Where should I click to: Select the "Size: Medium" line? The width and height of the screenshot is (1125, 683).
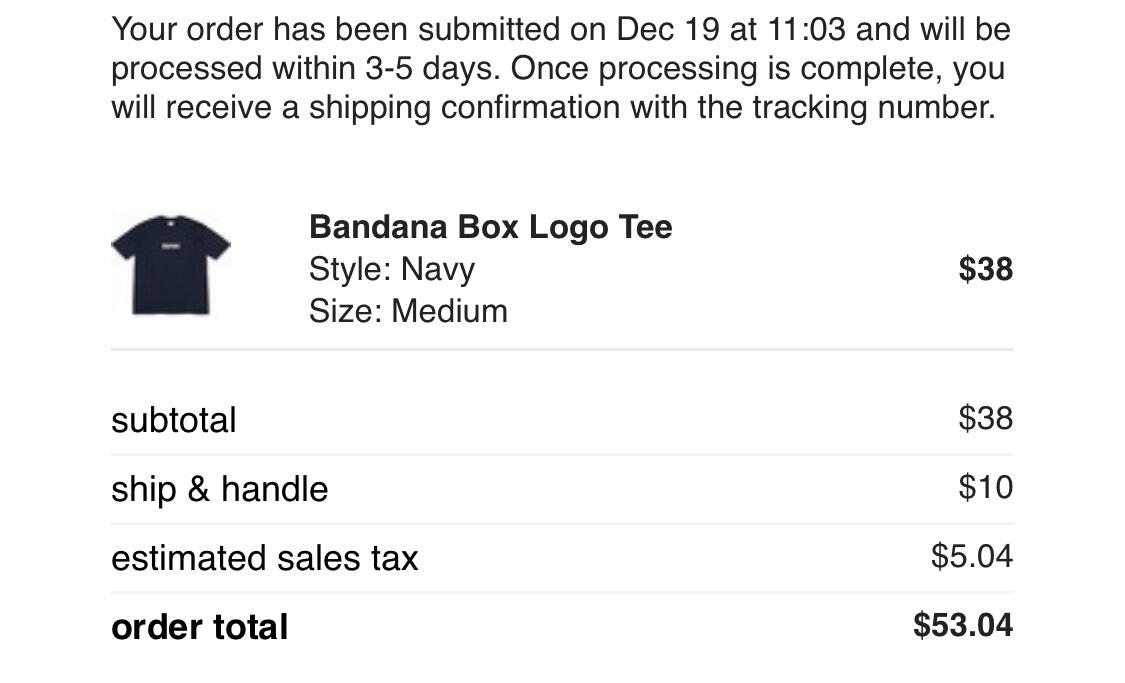pos(408,311)
